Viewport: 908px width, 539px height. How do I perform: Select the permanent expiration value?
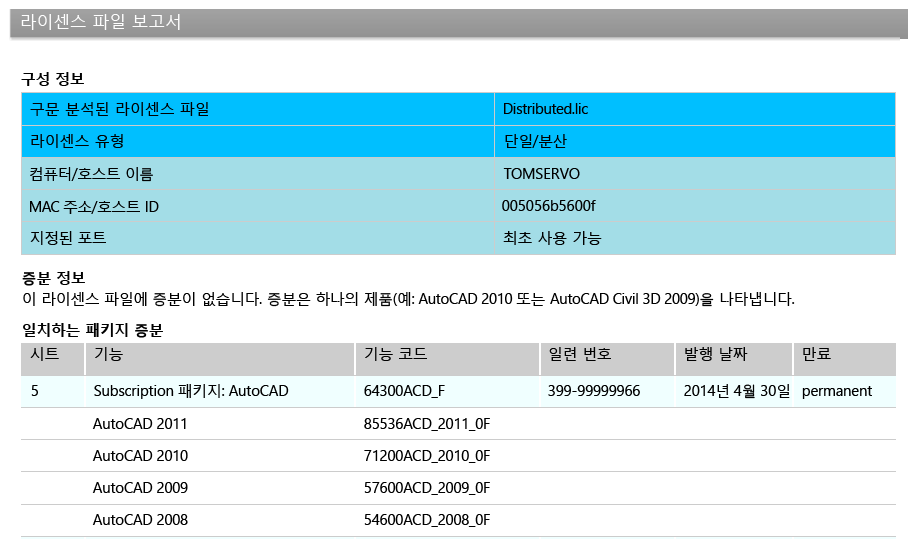837,391
